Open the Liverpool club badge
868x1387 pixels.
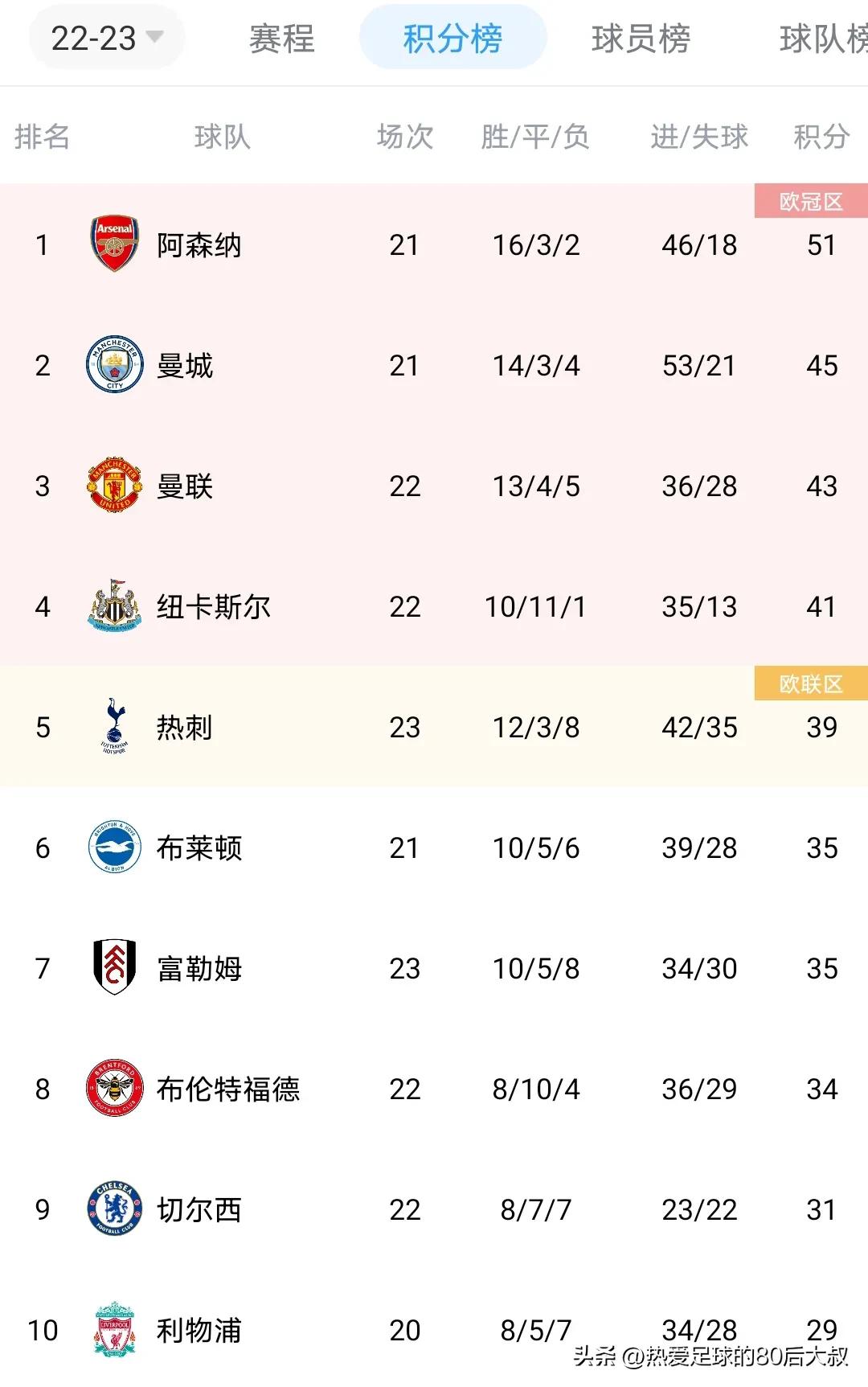[115, 1329]
